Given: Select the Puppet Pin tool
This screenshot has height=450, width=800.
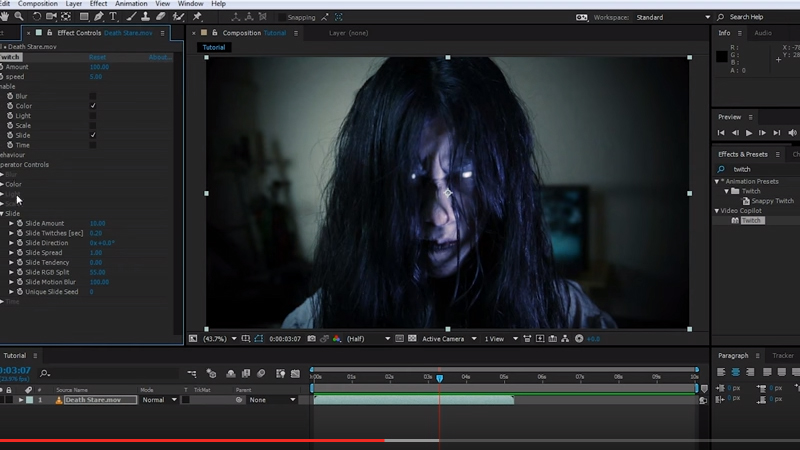Looking at the screenshot, I should pos(197,17).
